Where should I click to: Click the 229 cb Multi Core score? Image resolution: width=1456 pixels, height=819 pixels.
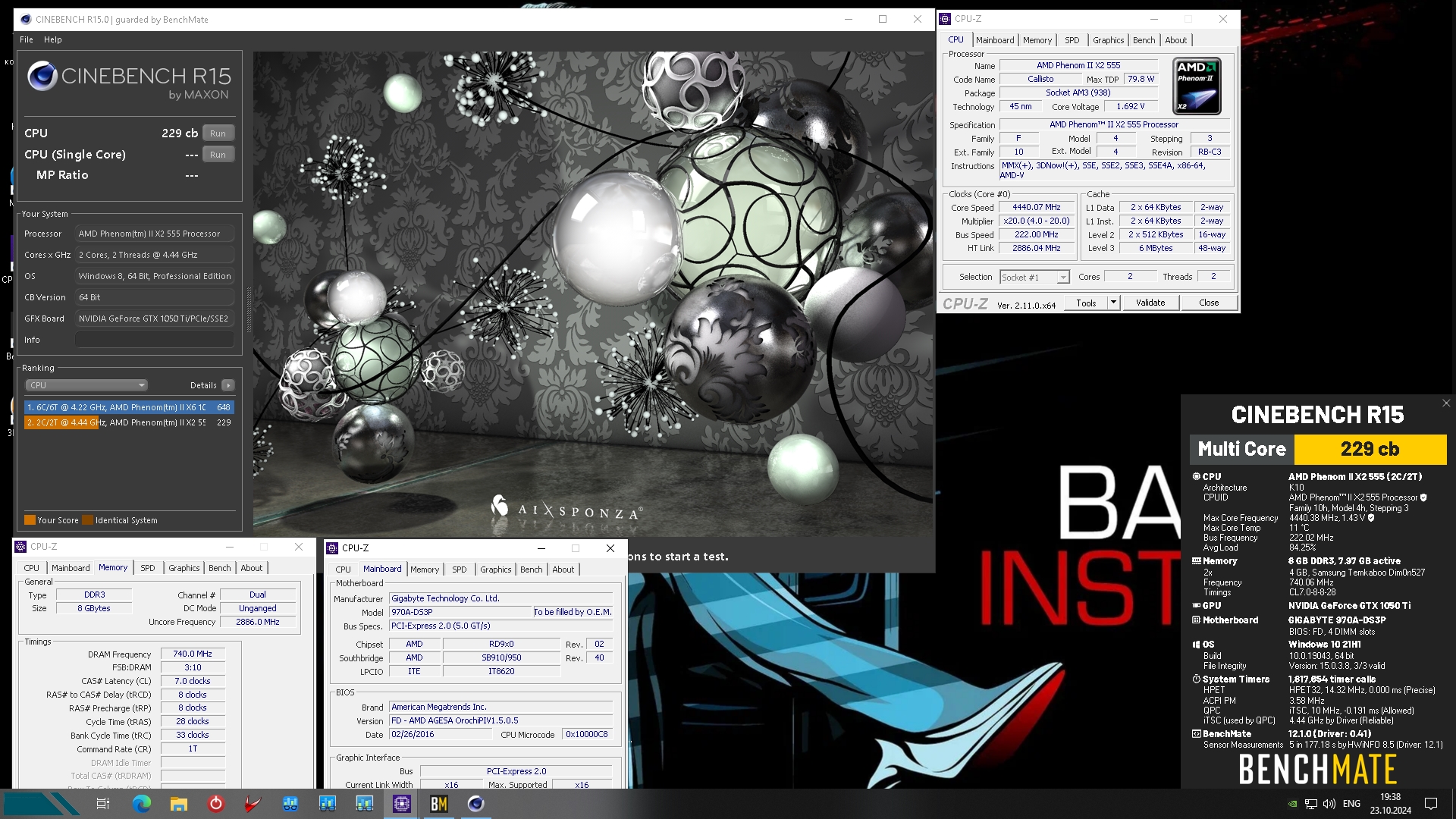click(x=1370, y=449)
